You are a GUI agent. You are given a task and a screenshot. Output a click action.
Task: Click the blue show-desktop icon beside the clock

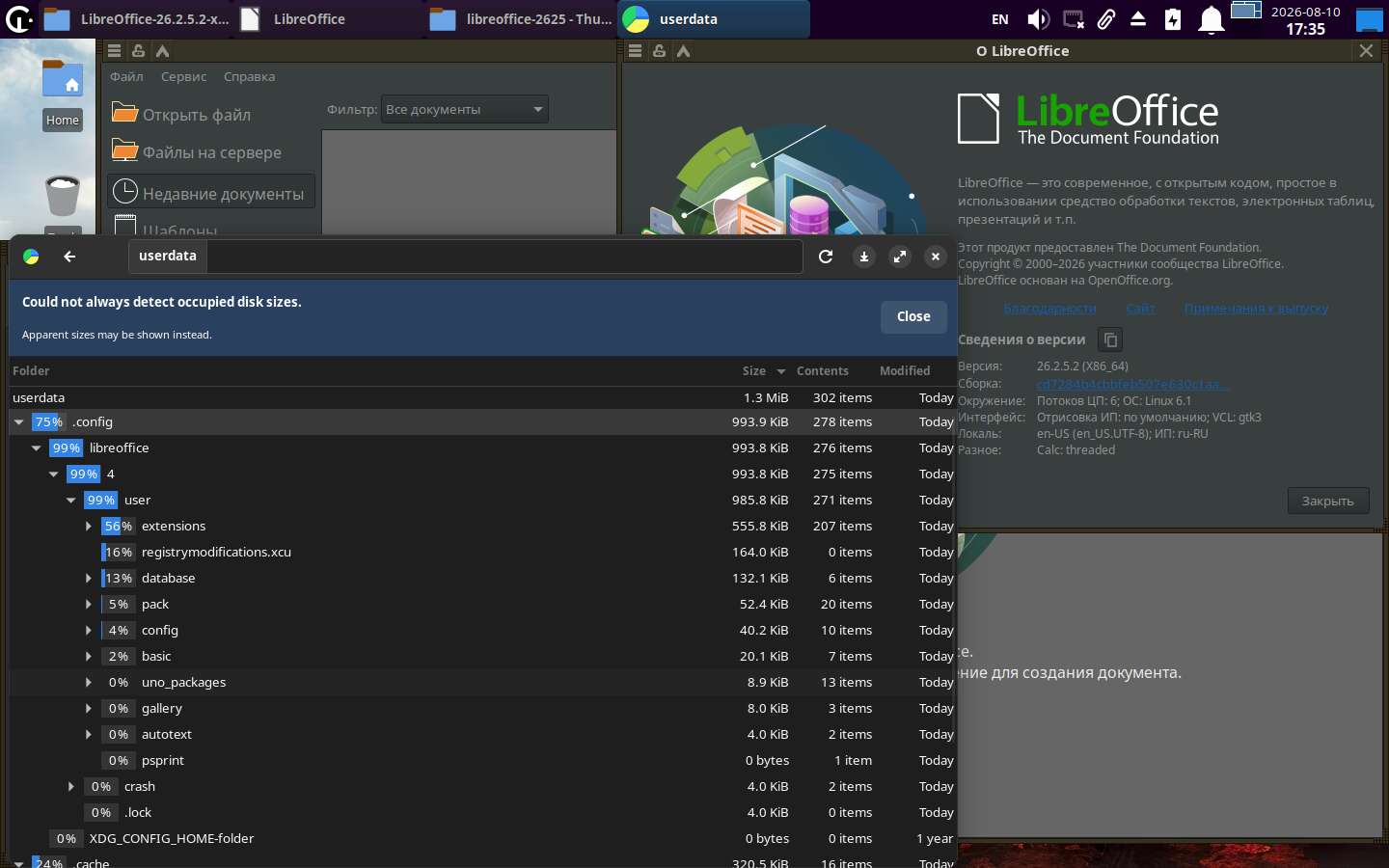[1370, 19]
